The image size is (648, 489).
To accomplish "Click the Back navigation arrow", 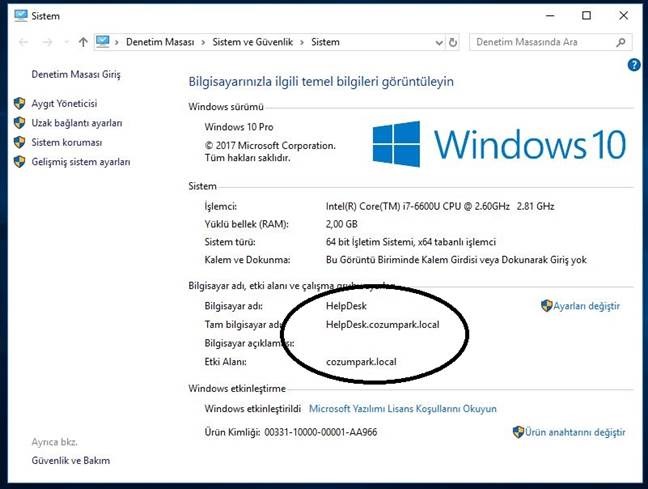I will 24,42.
